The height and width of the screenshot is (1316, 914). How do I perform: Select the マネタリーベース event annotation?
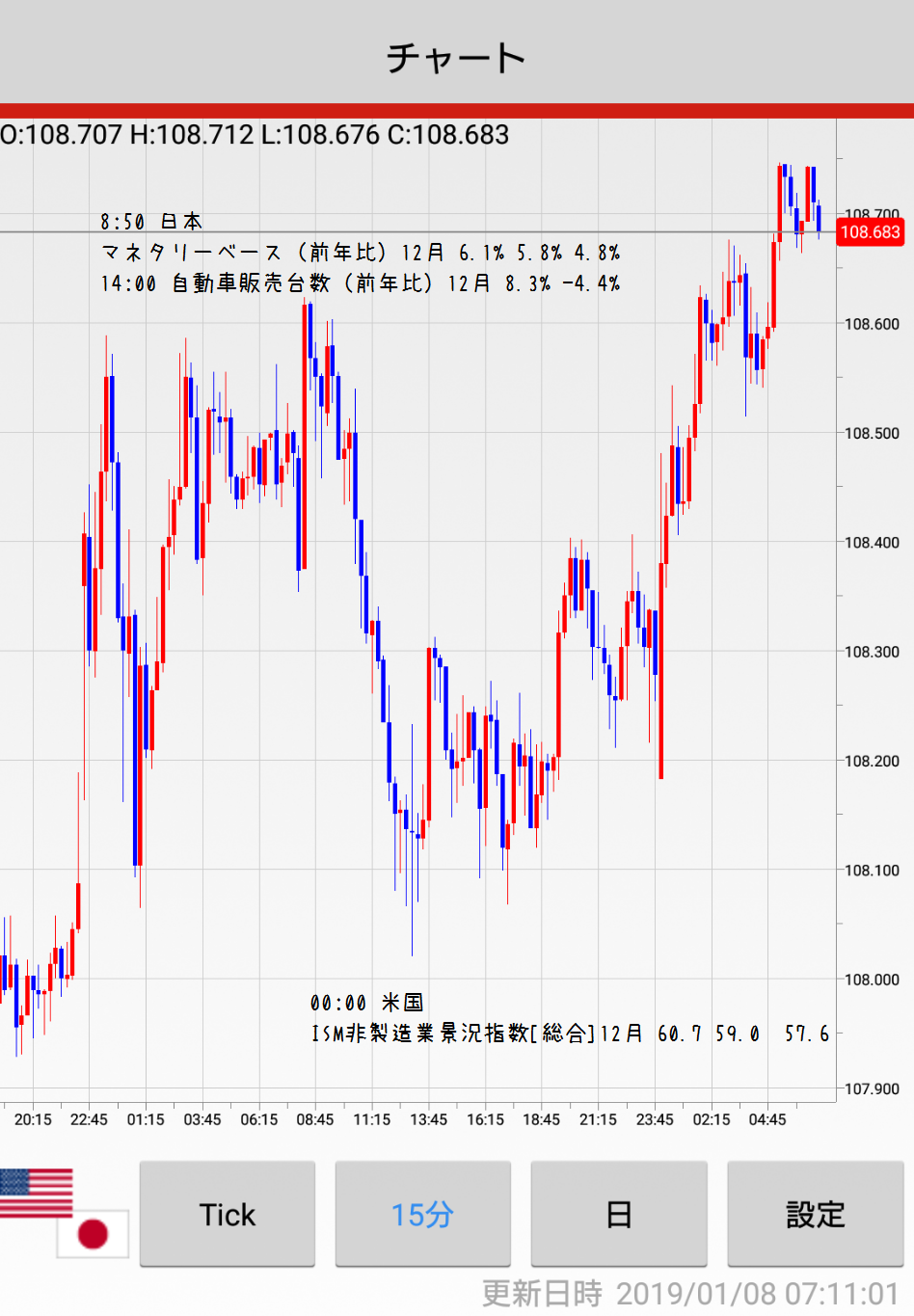(x=360, y=253)
